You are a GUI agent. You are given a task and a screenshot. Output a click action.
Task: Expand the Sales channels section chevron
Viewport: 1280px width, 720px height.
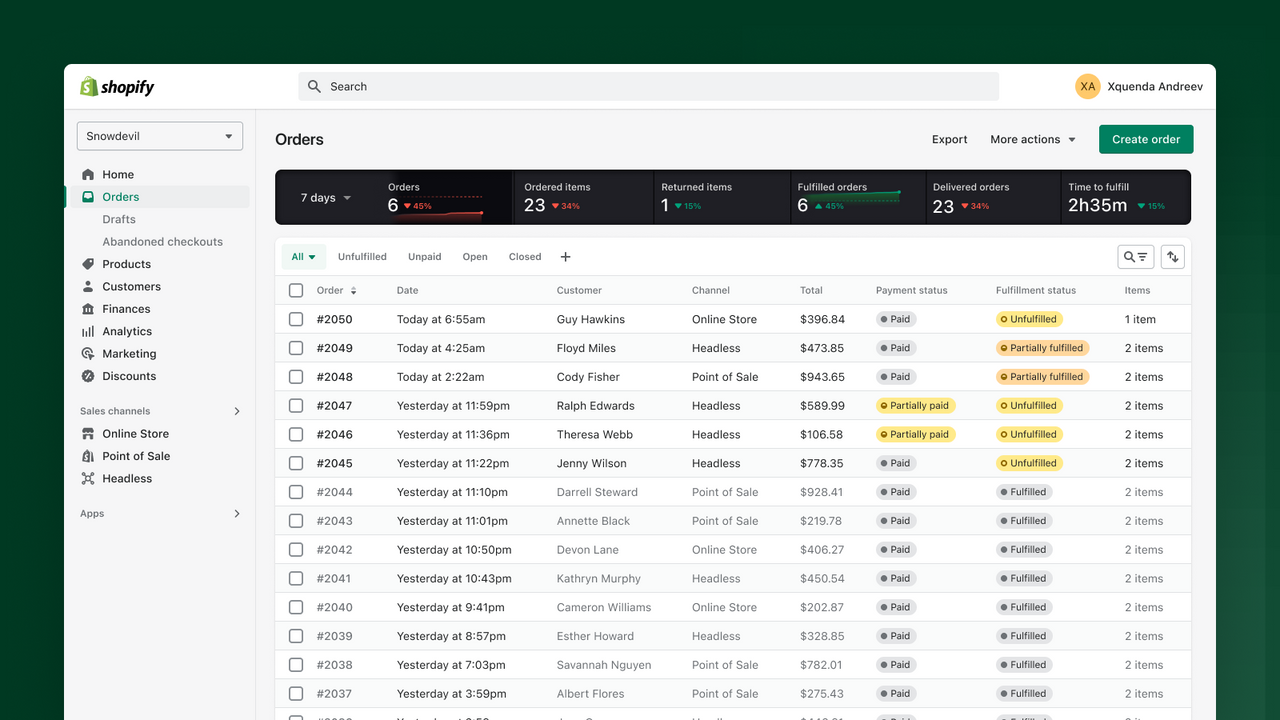237,411
